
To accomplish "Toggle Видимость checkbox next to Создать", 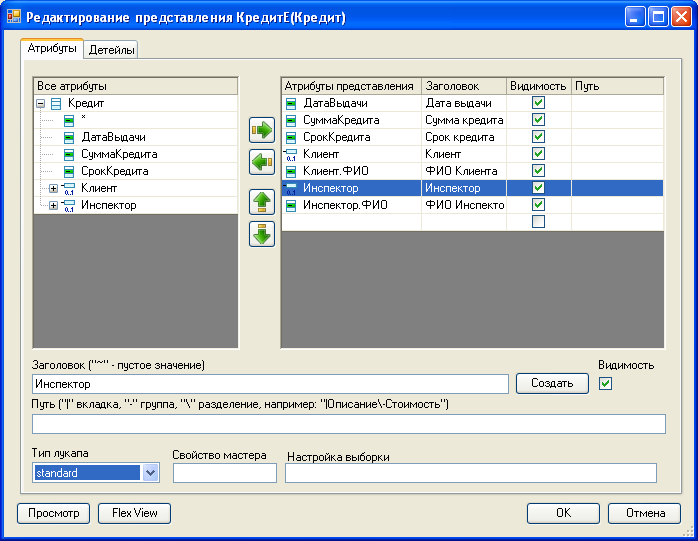I will tap(605, 383).
